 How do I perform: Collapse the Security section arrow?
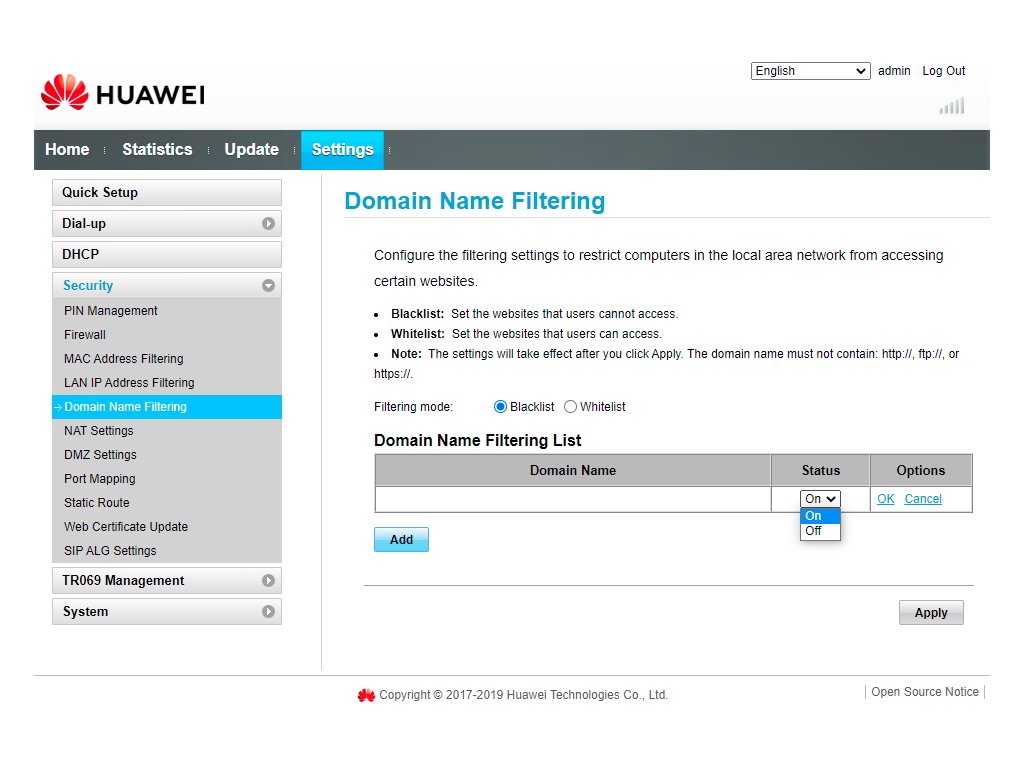pos(268,286)
